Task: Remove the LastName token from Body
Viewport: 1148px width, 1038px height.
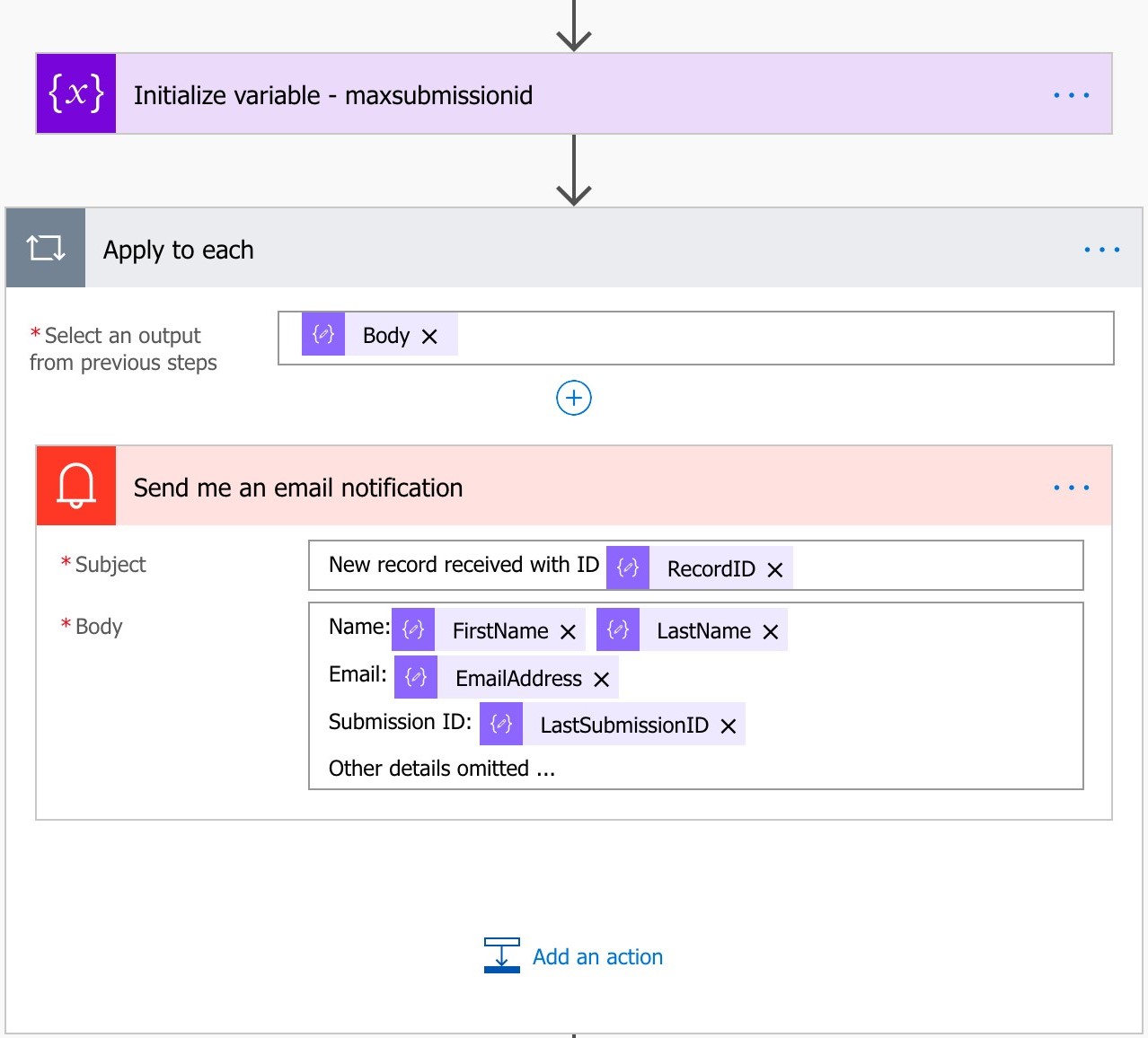Action: tap(771, 632)
